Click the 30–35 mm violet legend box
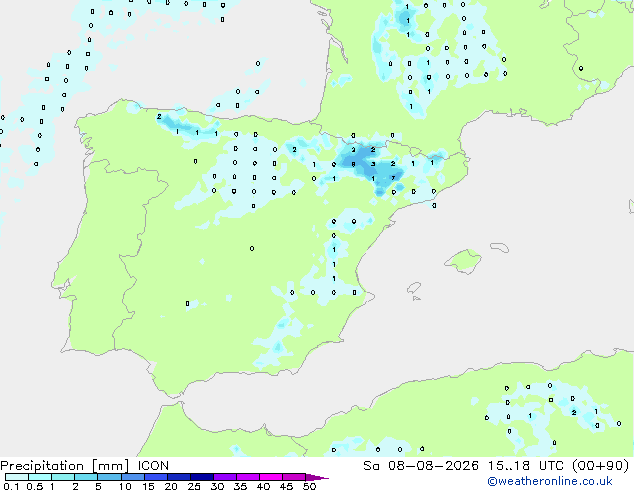634x490 pixels. [225, 477]
